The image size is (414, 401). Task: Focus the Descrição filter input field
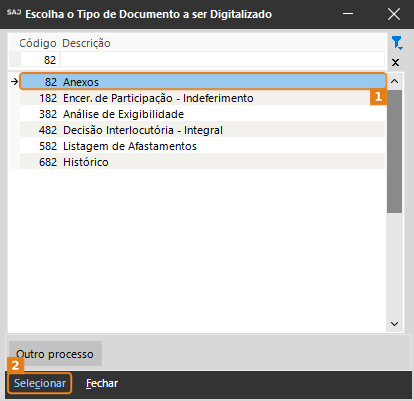coord(222,60)
